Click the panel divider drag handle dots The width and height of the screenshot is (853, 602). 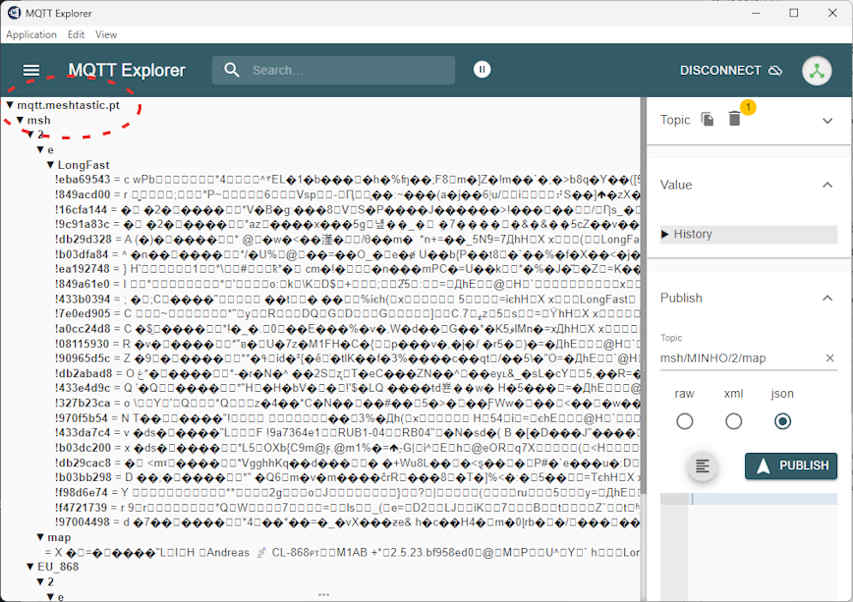(324, 594)
